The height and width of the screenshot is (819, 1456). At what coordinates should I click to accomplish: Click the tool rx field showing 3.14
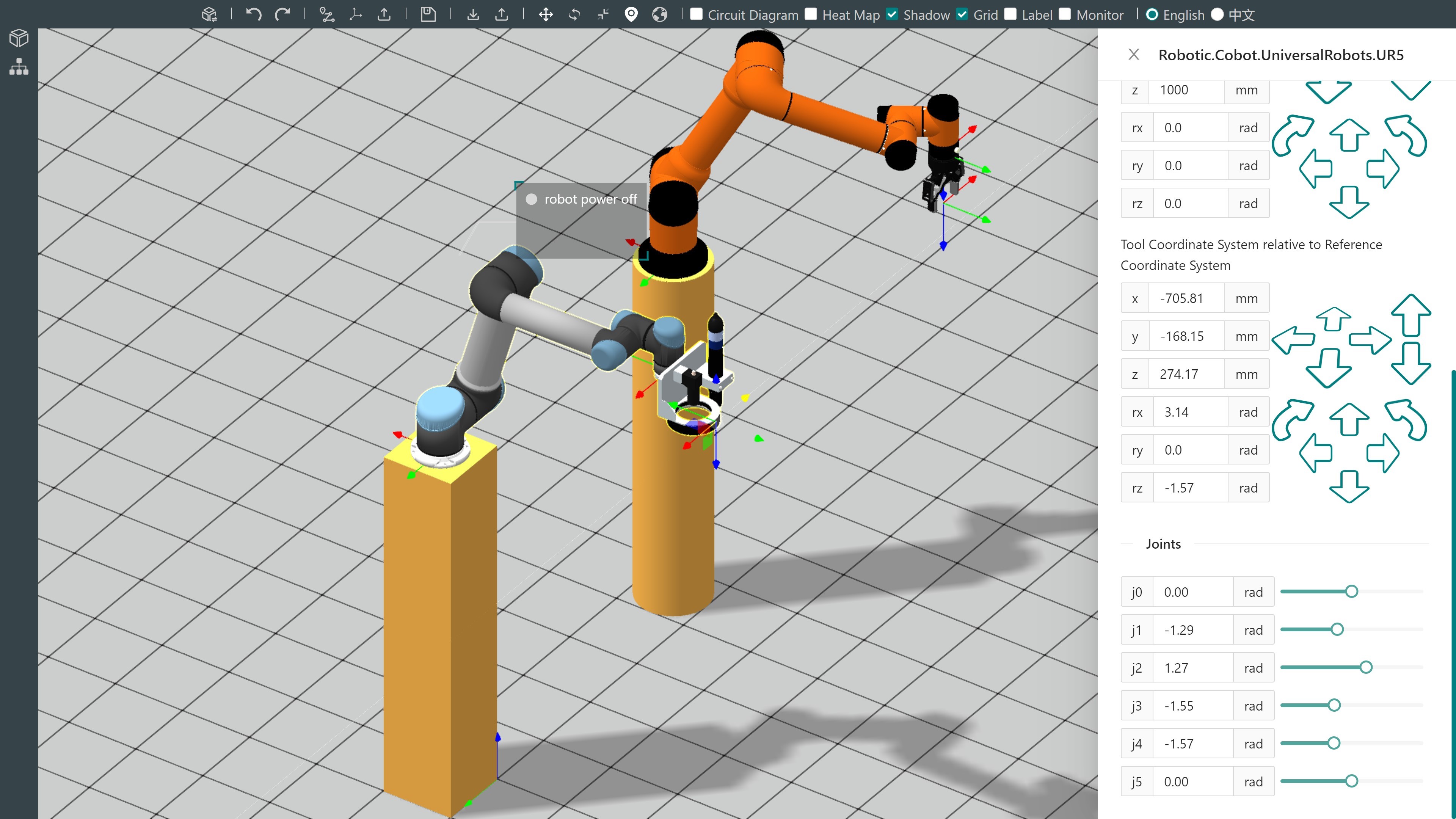1190,411
